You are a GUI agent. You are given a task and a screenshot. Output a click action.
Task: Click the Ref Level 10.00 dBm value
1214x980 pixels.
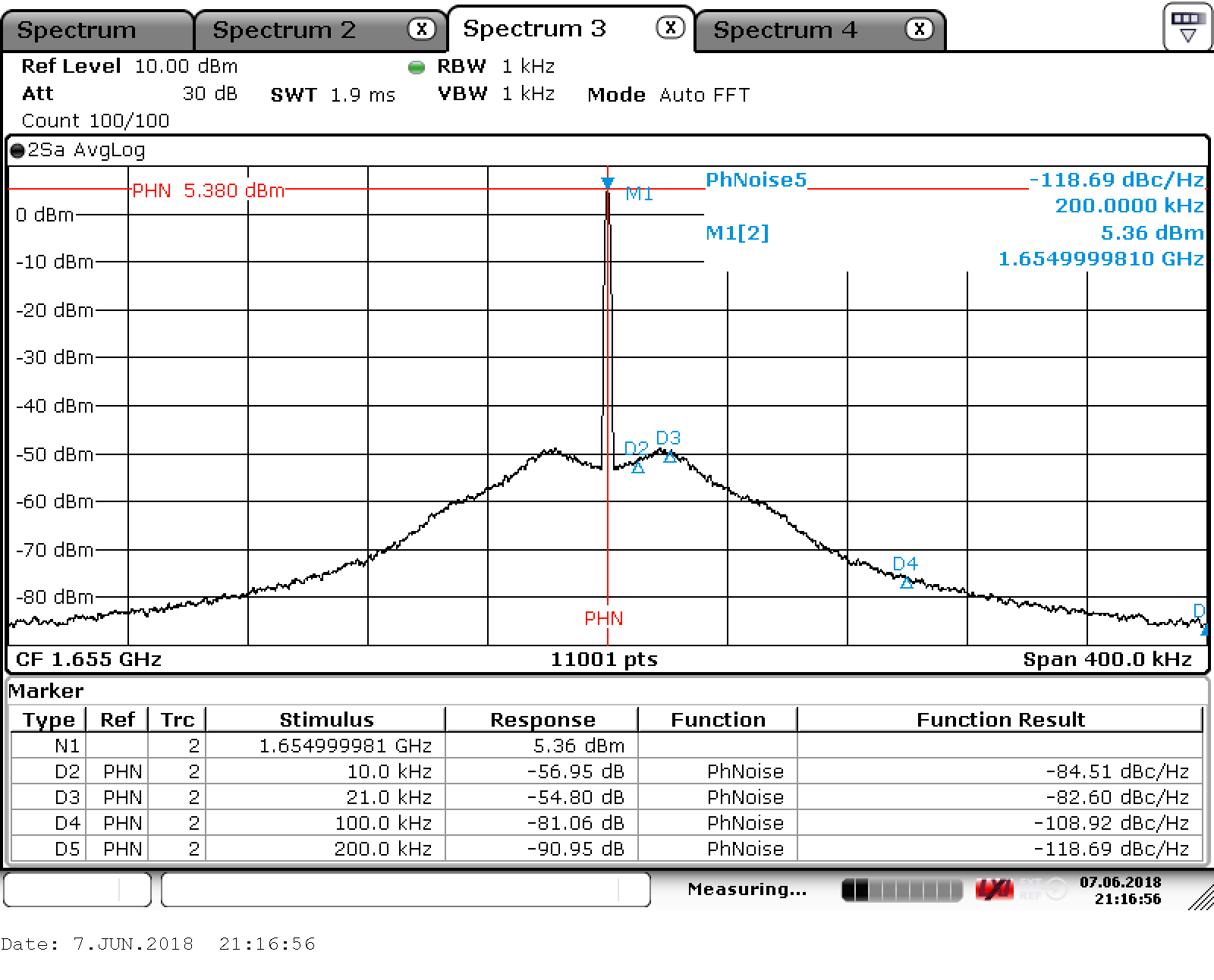186,67
